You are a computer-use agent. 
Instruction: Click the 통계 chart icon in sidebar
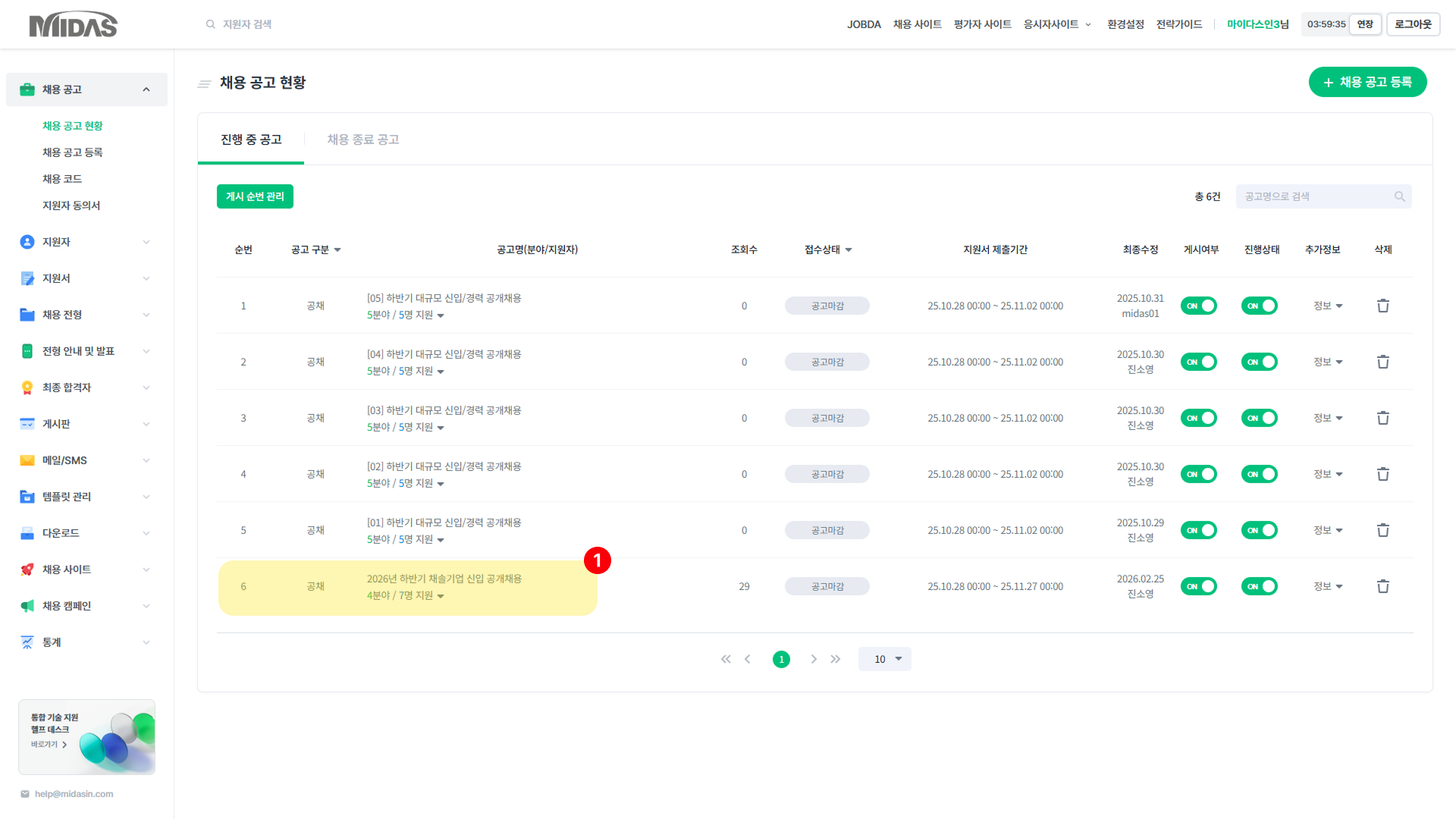click(x=27, y=642)
